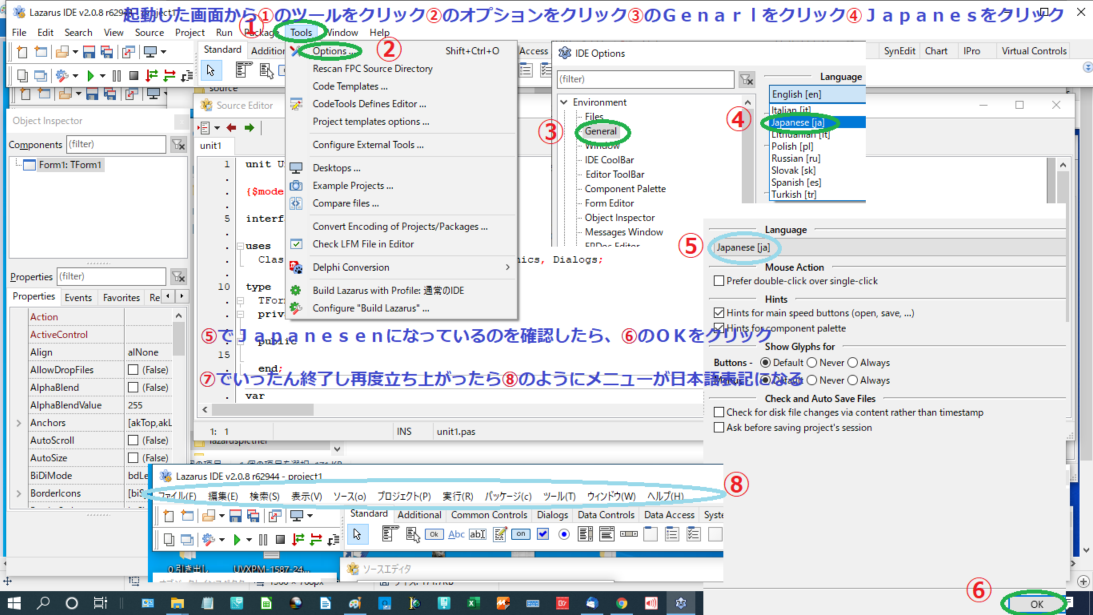Open Chrome from the taskbar

pos(621,603)
